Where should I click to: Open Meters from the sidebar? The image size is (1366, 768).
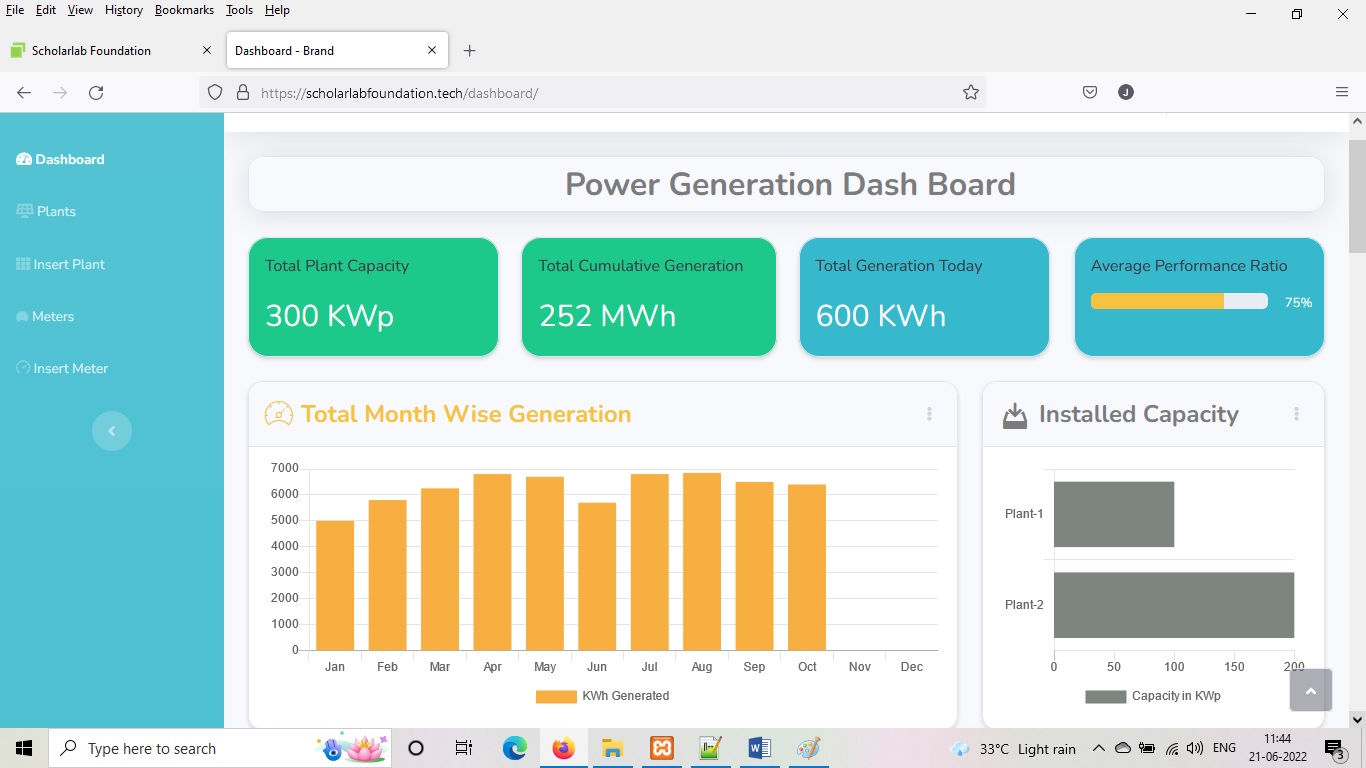52,317
